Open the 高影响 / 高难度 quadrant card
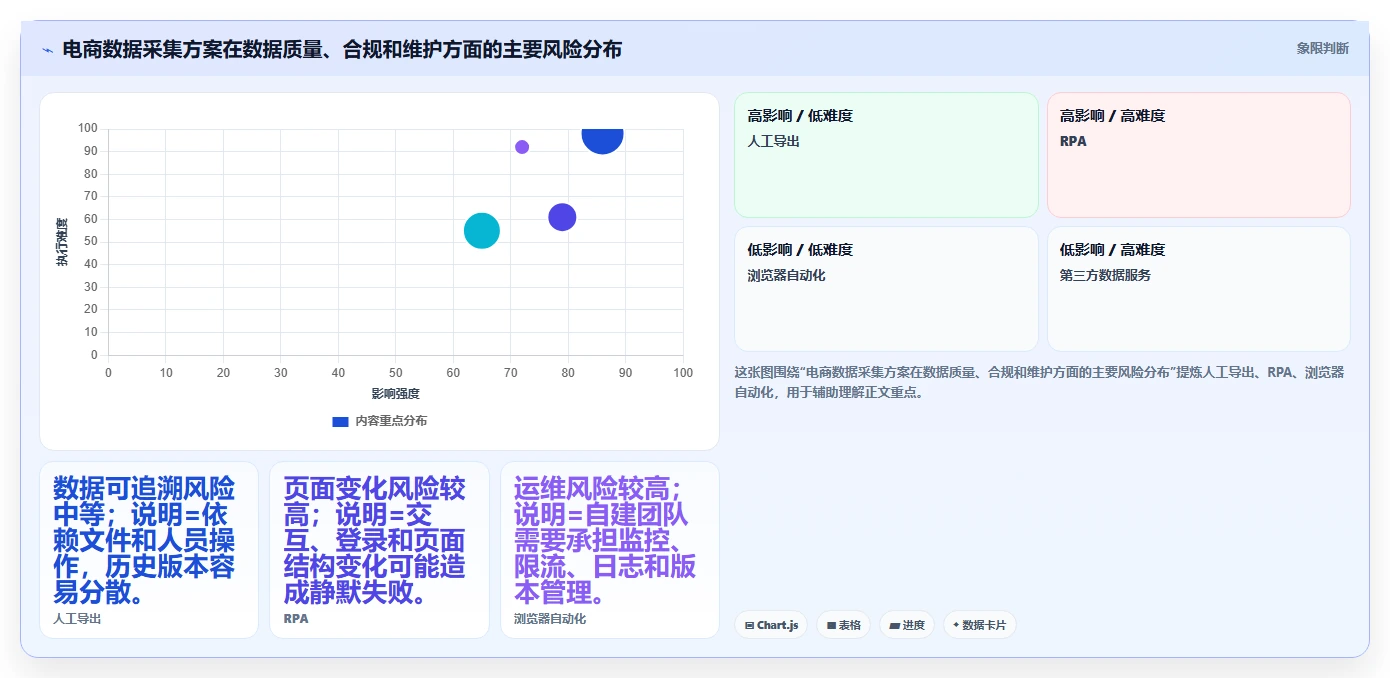 pyautogui.click(x=1199, y=155)
